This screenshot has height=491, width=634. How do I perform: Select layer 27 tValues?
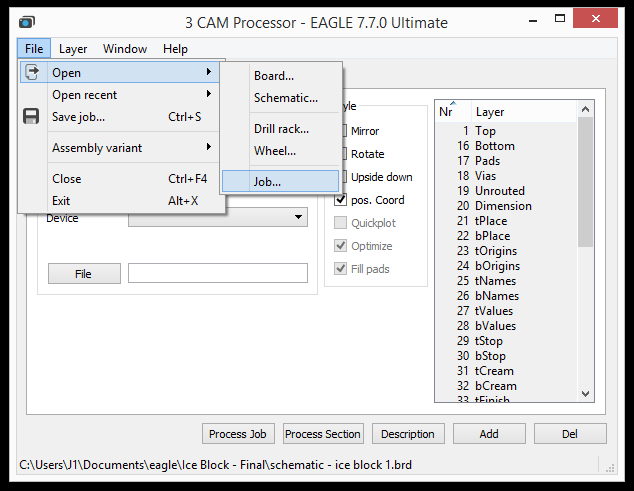click(x=506, y=311)
